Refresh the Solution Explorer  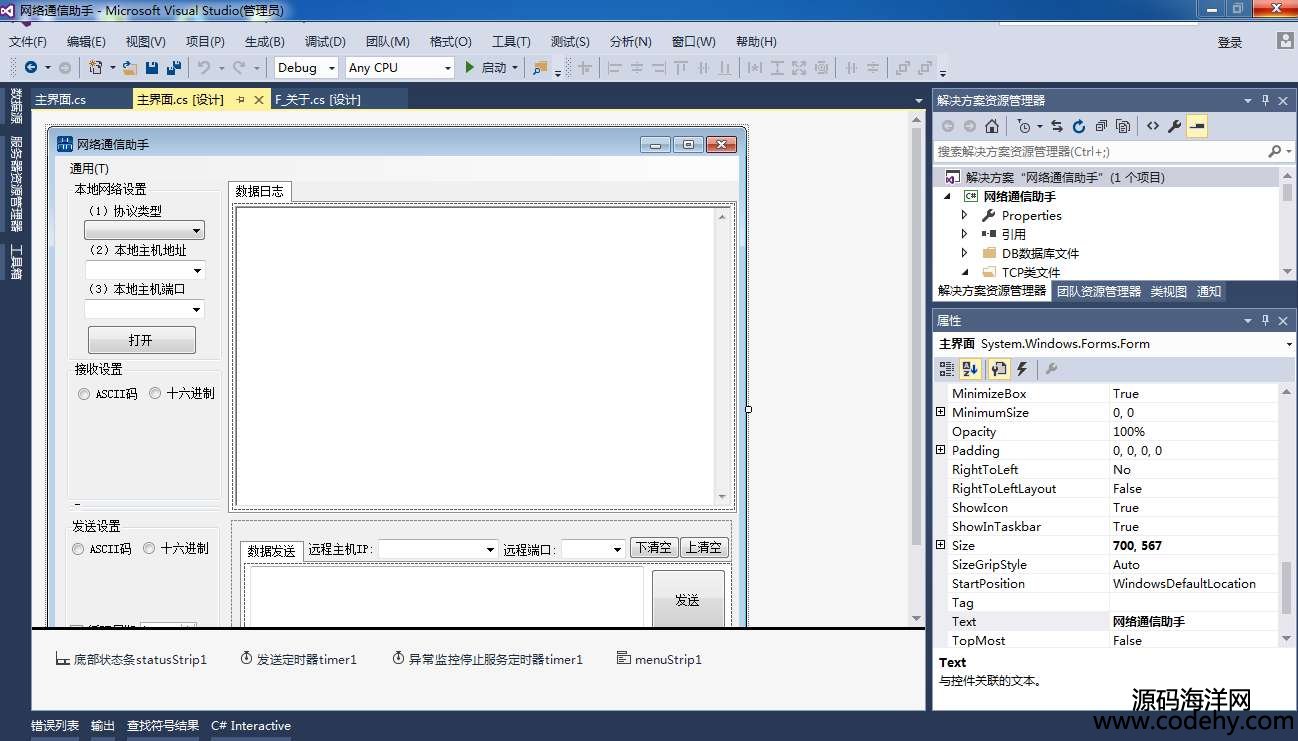[x=1079, y=126]
